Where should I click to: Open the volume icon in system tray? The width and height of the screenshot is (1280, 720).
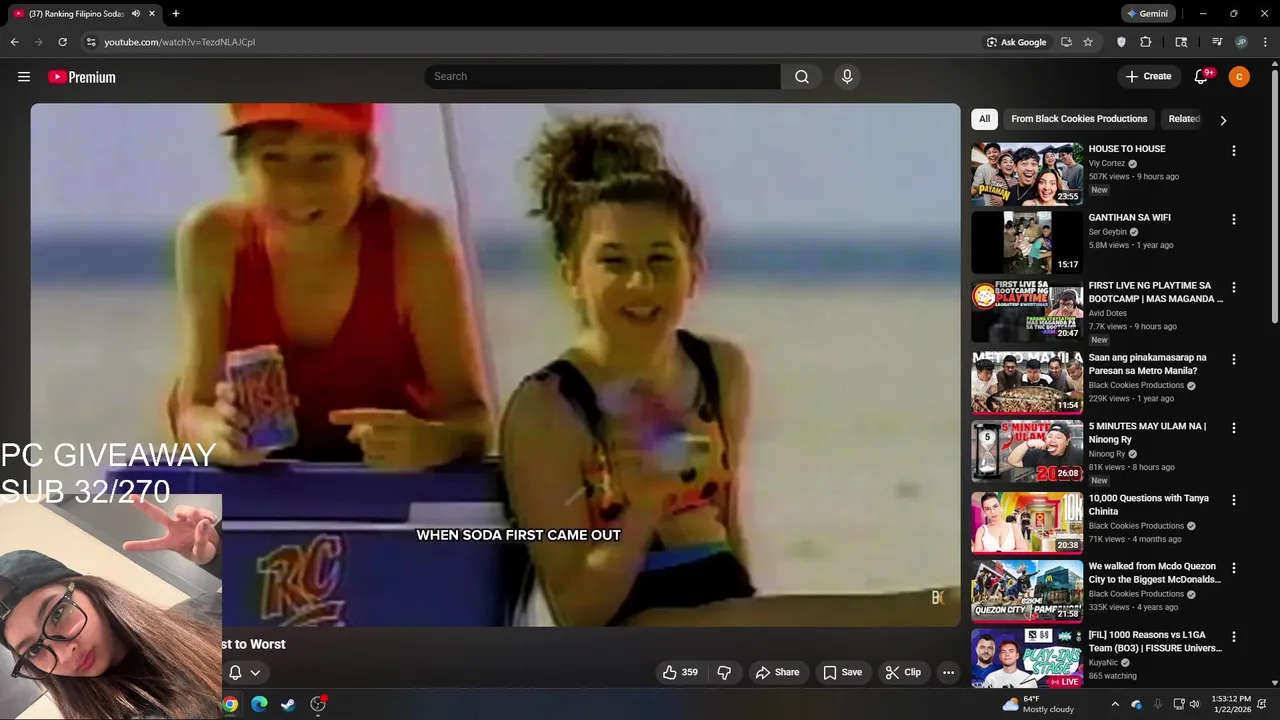point(1194,704)
